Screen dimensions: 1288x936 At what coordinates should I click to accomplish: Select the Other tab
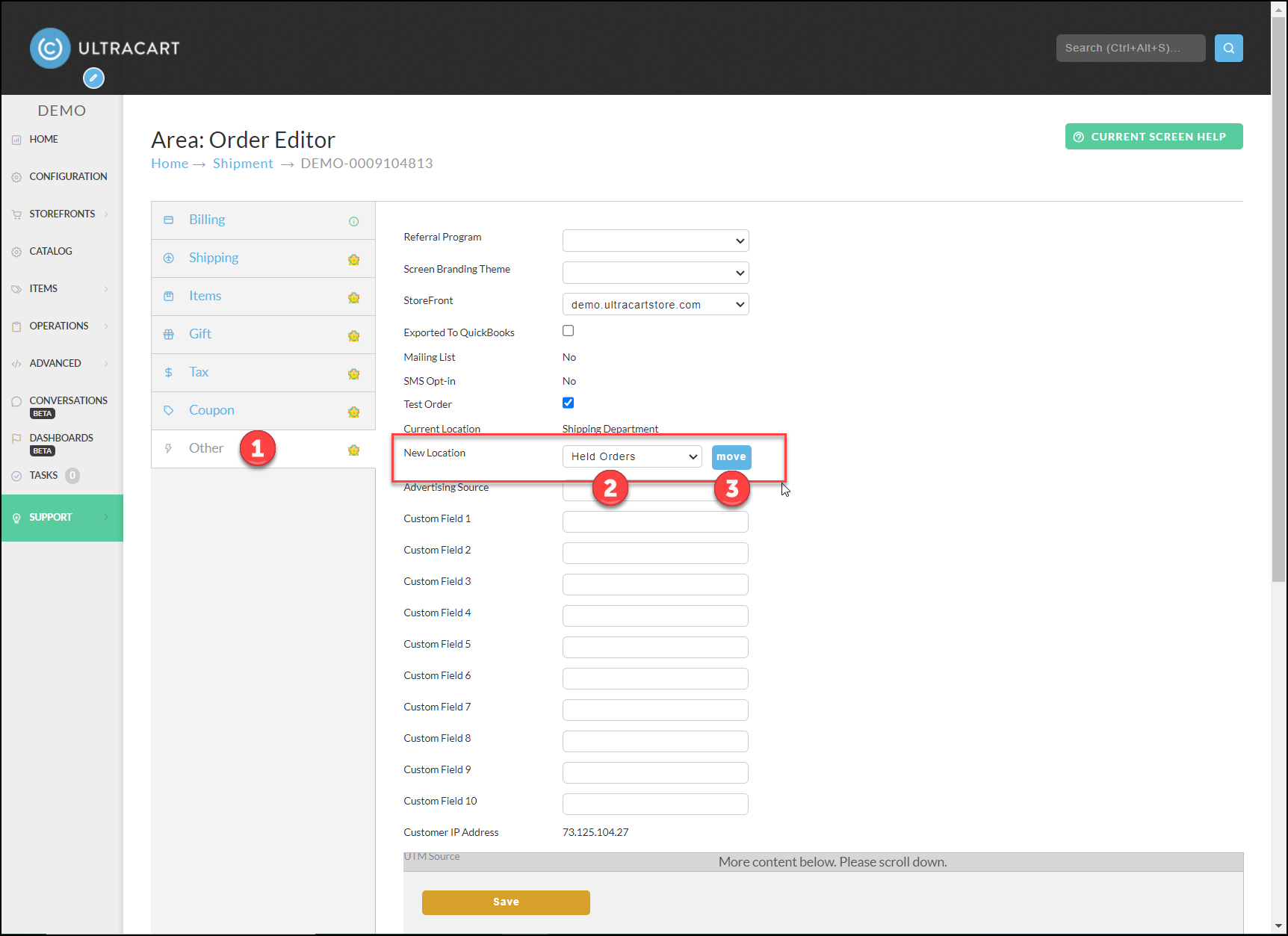pos(263,449)
